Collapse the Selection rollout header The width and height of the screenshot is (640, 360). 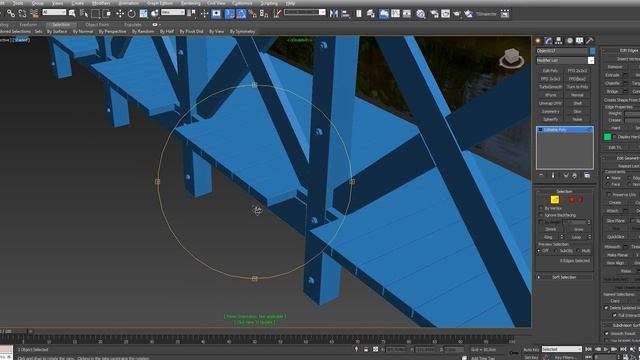(564, 191)
